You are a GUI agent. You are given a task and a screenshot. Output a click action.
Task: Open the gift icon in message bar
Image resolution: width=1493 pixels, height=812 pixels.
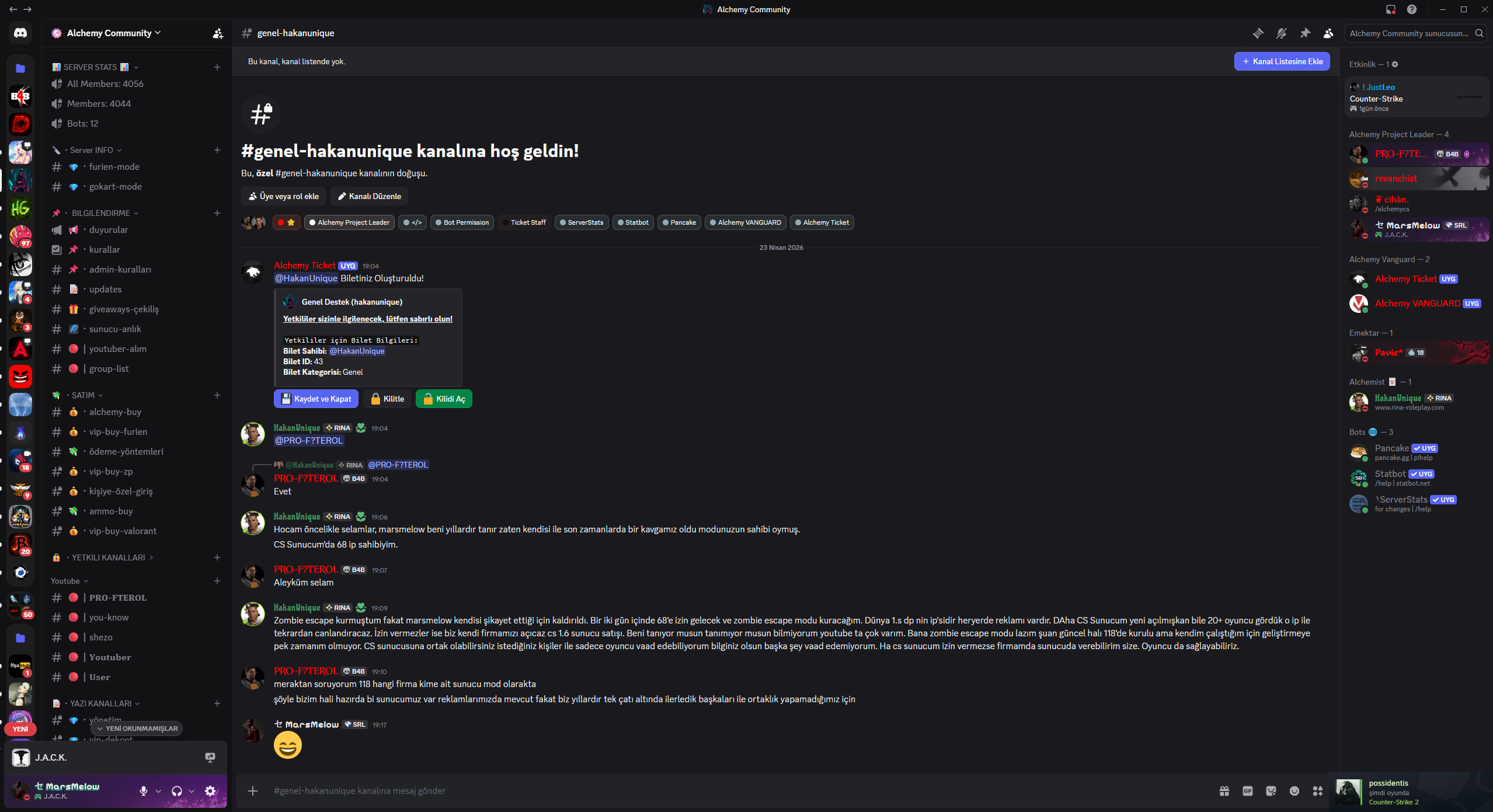[1224, 791]
